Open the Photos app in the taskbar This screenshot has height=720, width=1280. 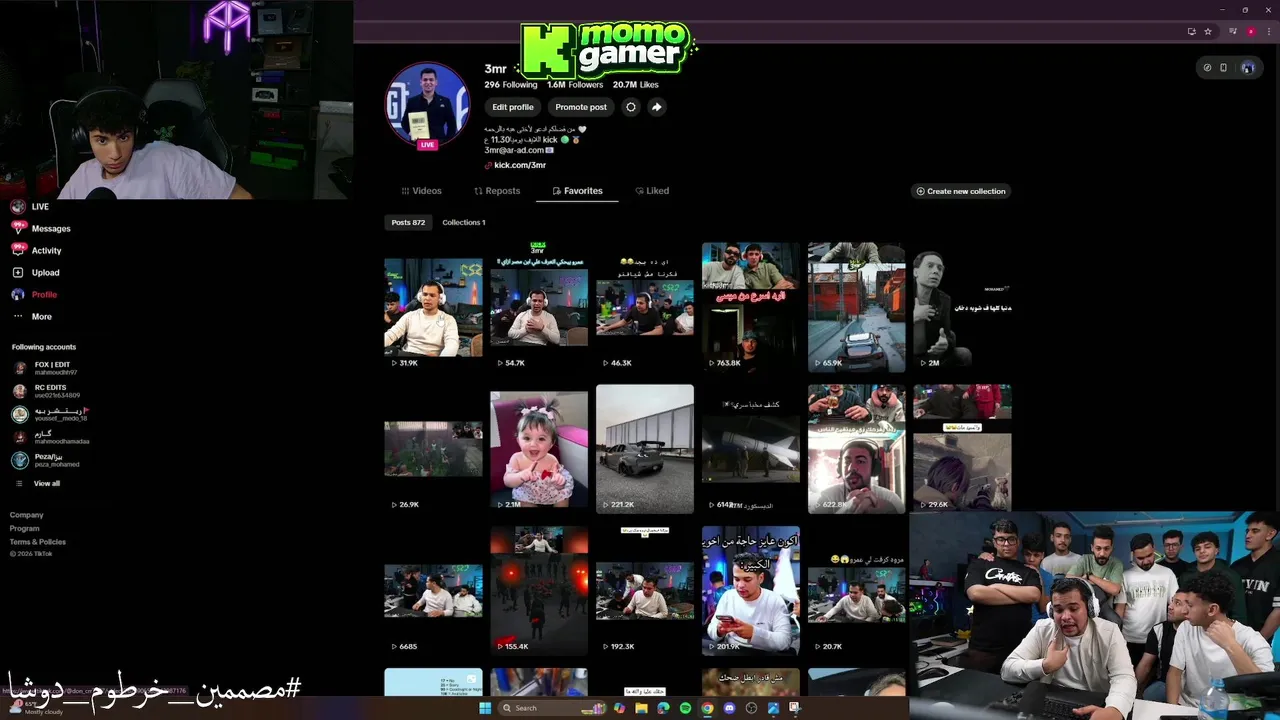point(773,708)
